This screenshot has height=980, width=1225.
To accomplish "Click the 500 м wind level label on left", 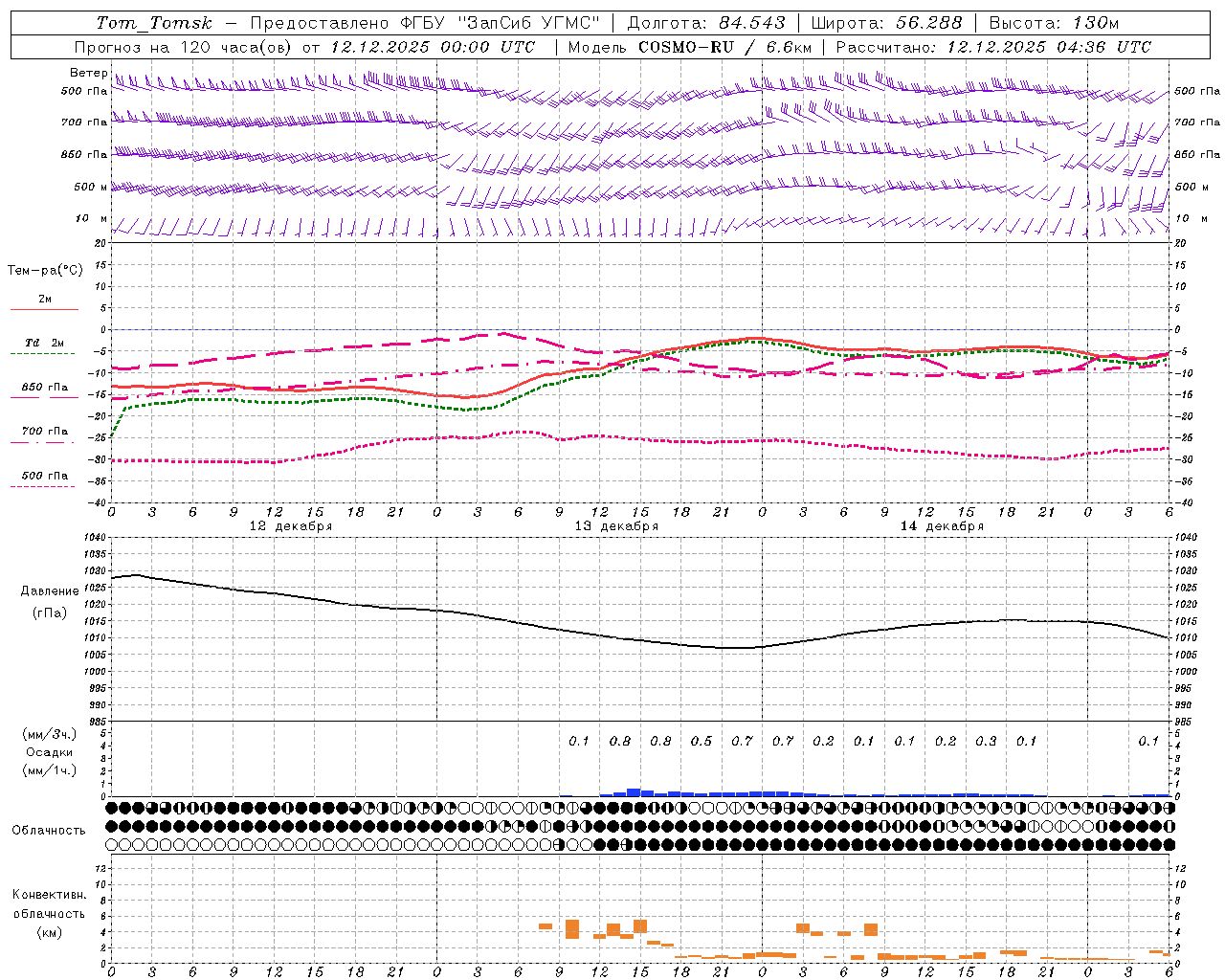I will tap(91, 187).
